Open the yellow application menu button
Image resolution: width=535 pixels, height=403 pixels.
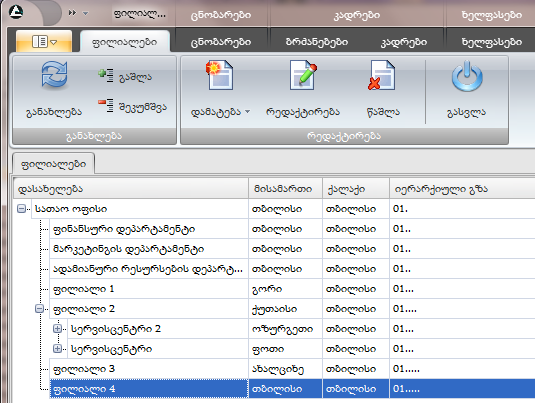pos(44,42)
